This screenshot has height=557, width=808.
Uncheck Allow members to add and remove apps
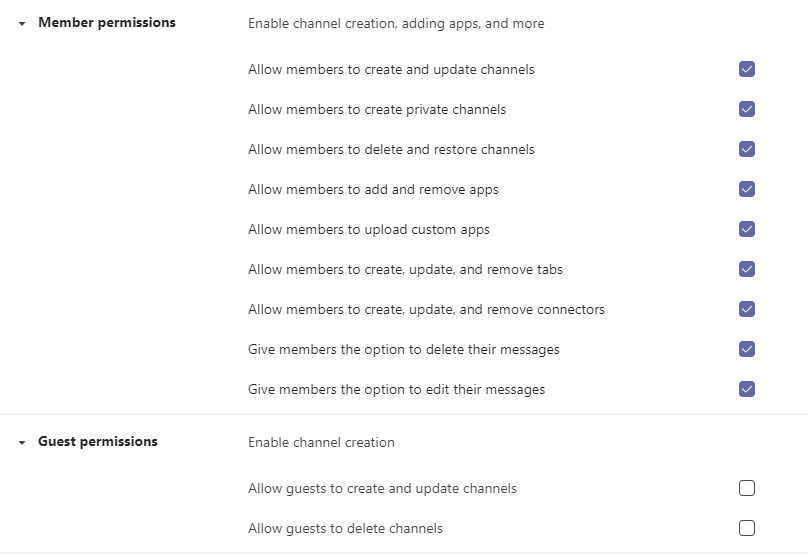pyautogui.click(x=747, y=189)
